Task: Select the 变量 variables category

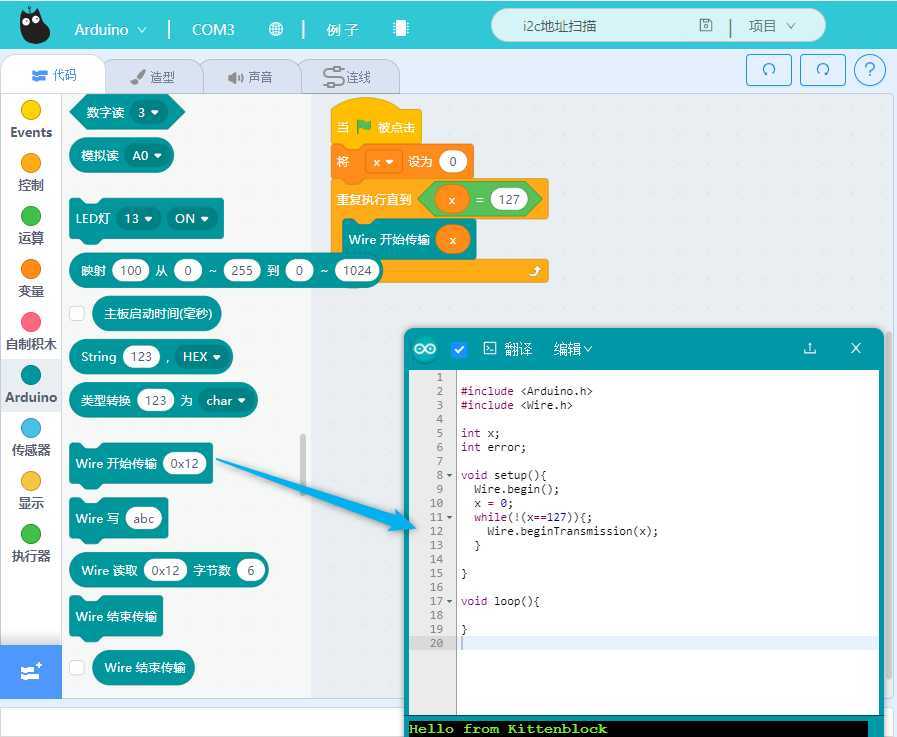Action: pyautogui.click(x=31, y=278)
